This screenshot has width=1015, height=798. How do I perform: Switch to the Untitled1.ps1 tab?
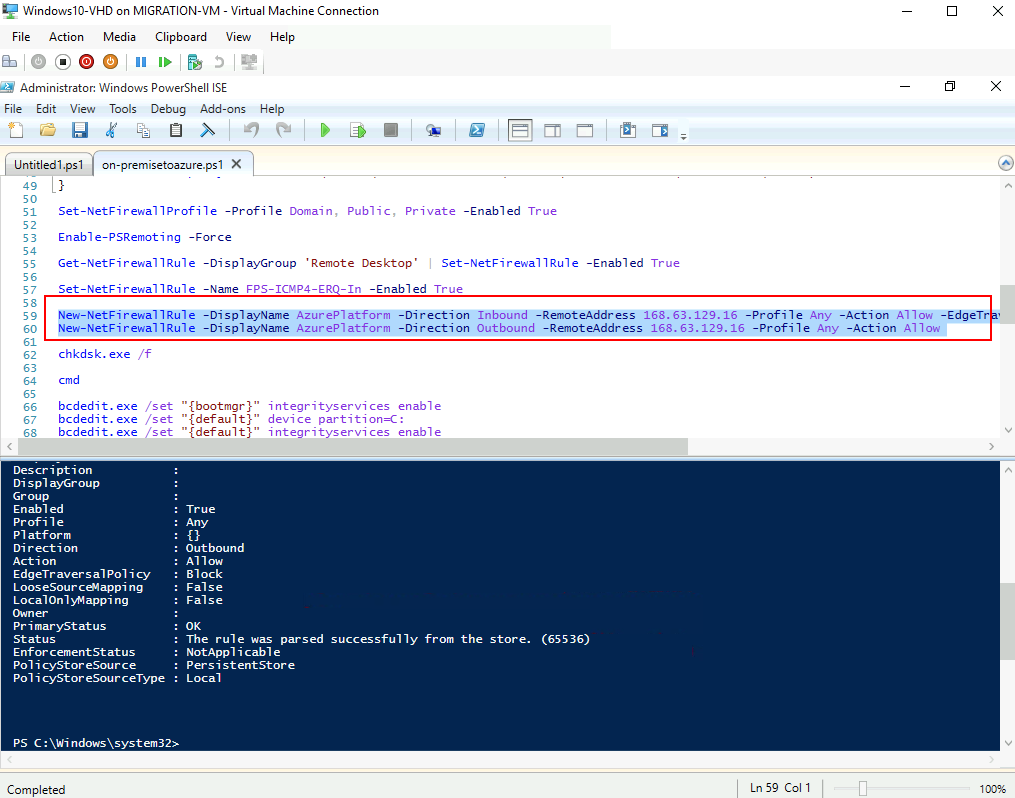(x=49, y=164)
